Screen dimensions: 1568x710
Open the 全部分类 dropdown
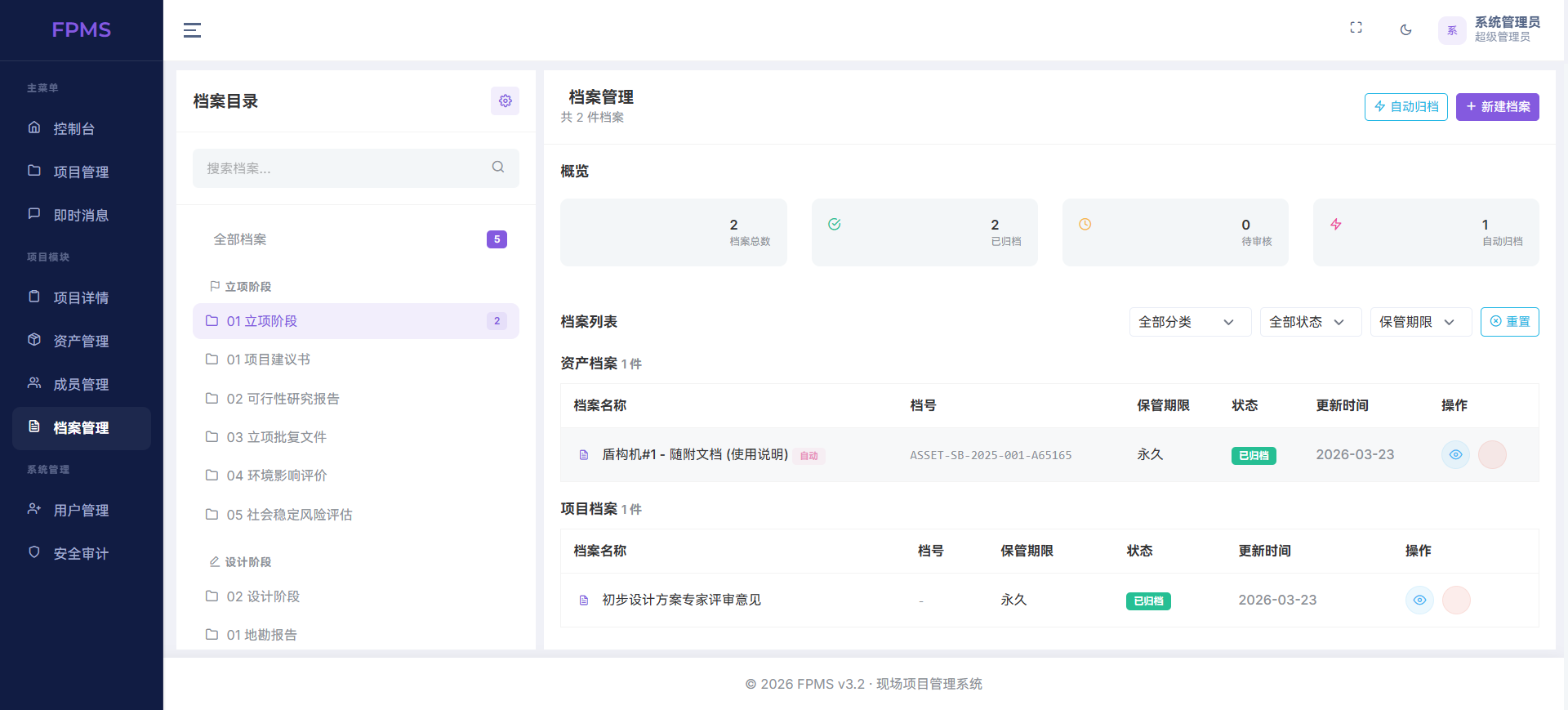(1189, 322)
